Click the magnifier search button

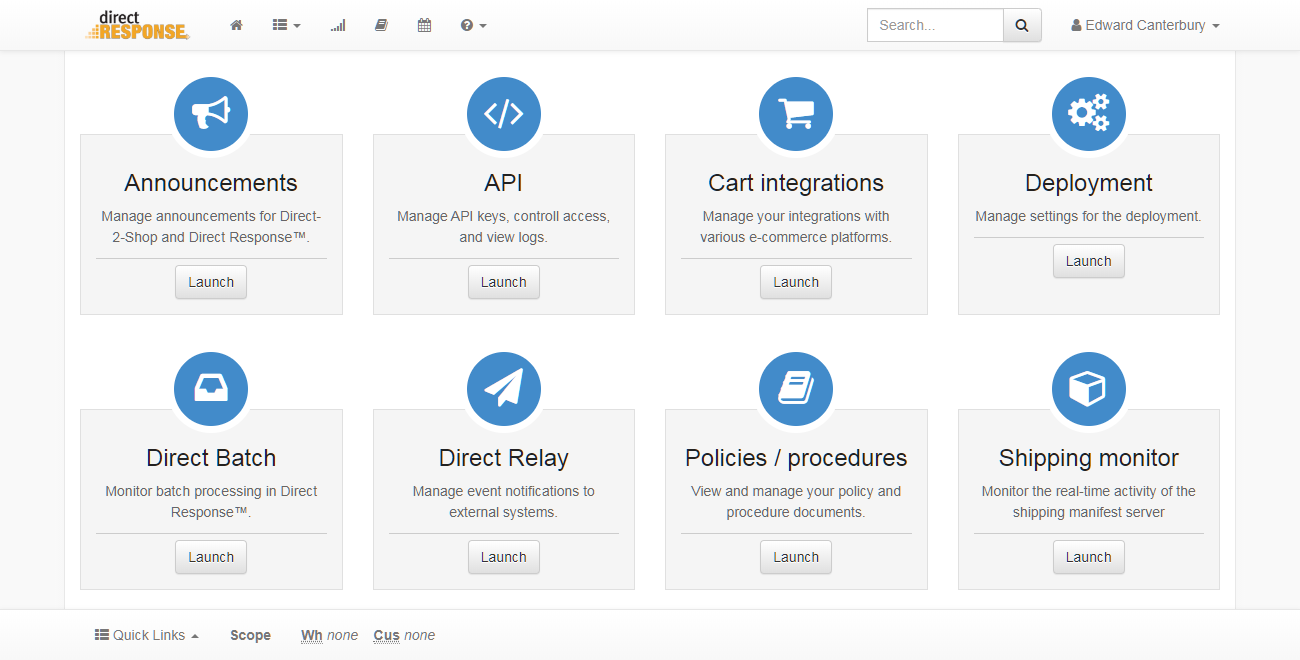pos(1022,25)
